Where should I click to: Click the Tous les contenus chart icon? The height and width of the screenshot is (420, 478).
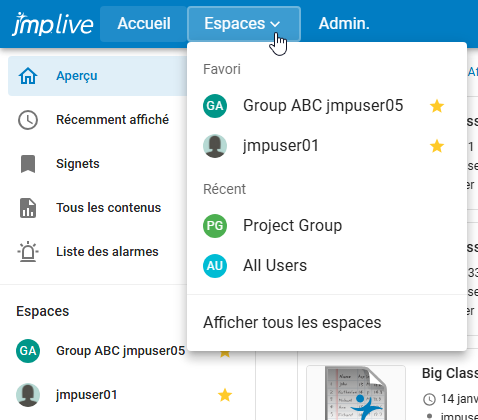pos(28,208)
